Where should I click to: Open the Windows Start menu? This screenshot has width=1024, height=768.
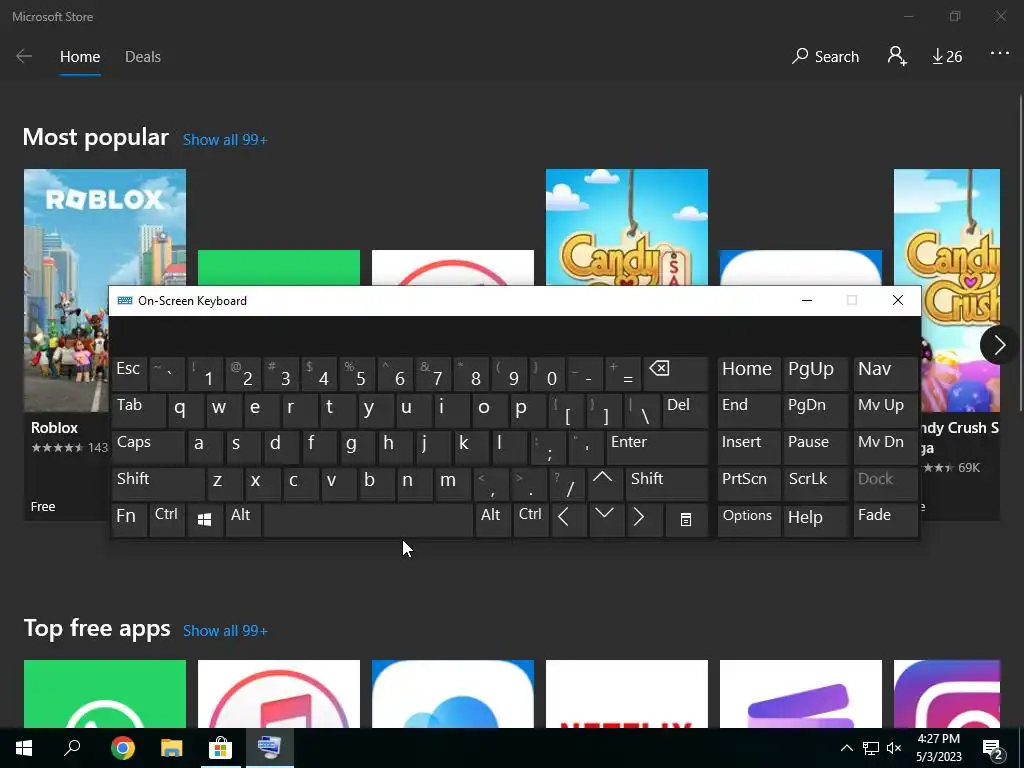pyautogui.click(x=24, y=747)
